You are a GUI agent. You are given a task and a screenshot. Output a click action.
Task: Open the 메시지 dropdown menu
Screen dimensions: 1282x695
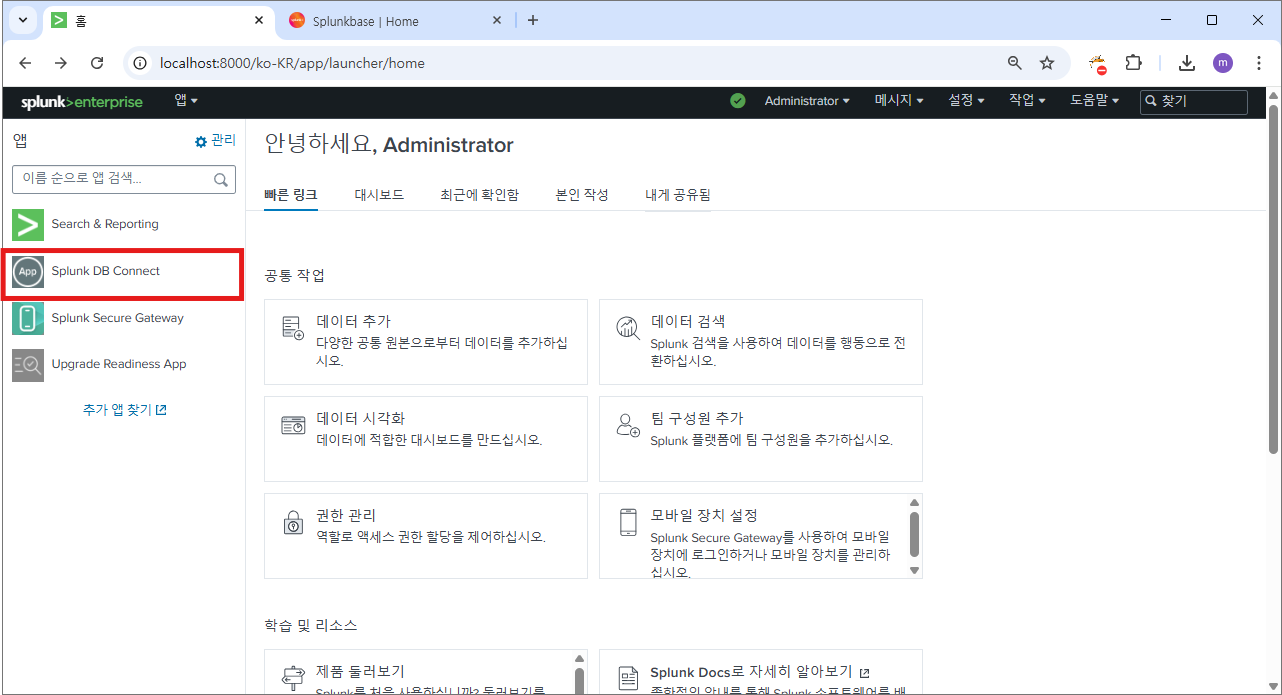click(899, 101)
